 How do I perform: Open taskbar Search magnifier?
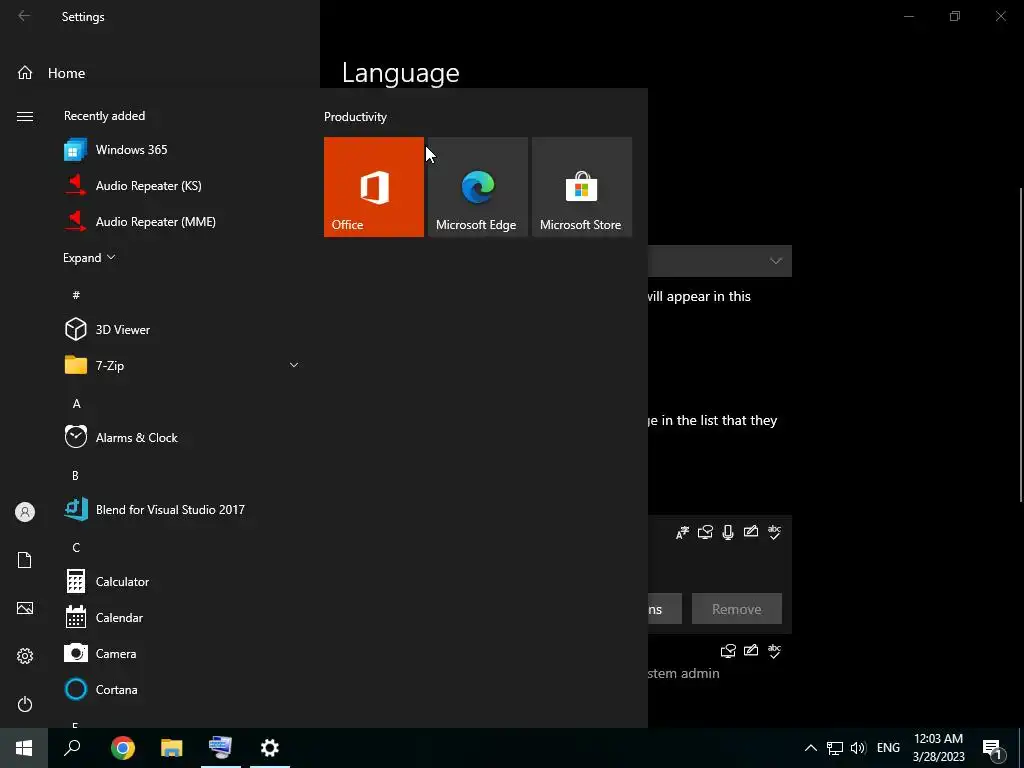click(x=72, y=748)
